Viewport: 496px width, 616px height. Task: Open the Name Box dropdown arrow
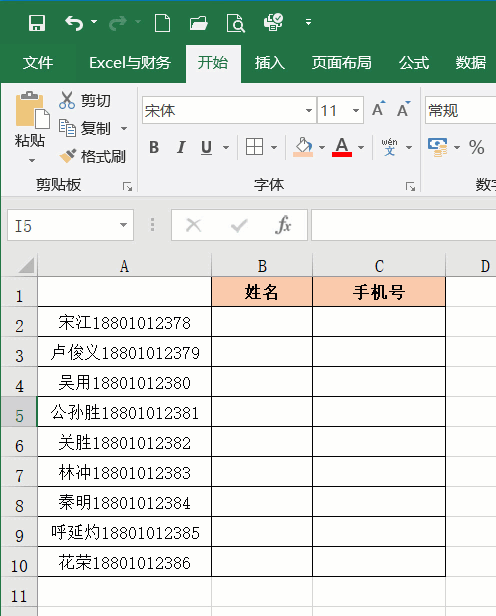[x=123, y=225]
